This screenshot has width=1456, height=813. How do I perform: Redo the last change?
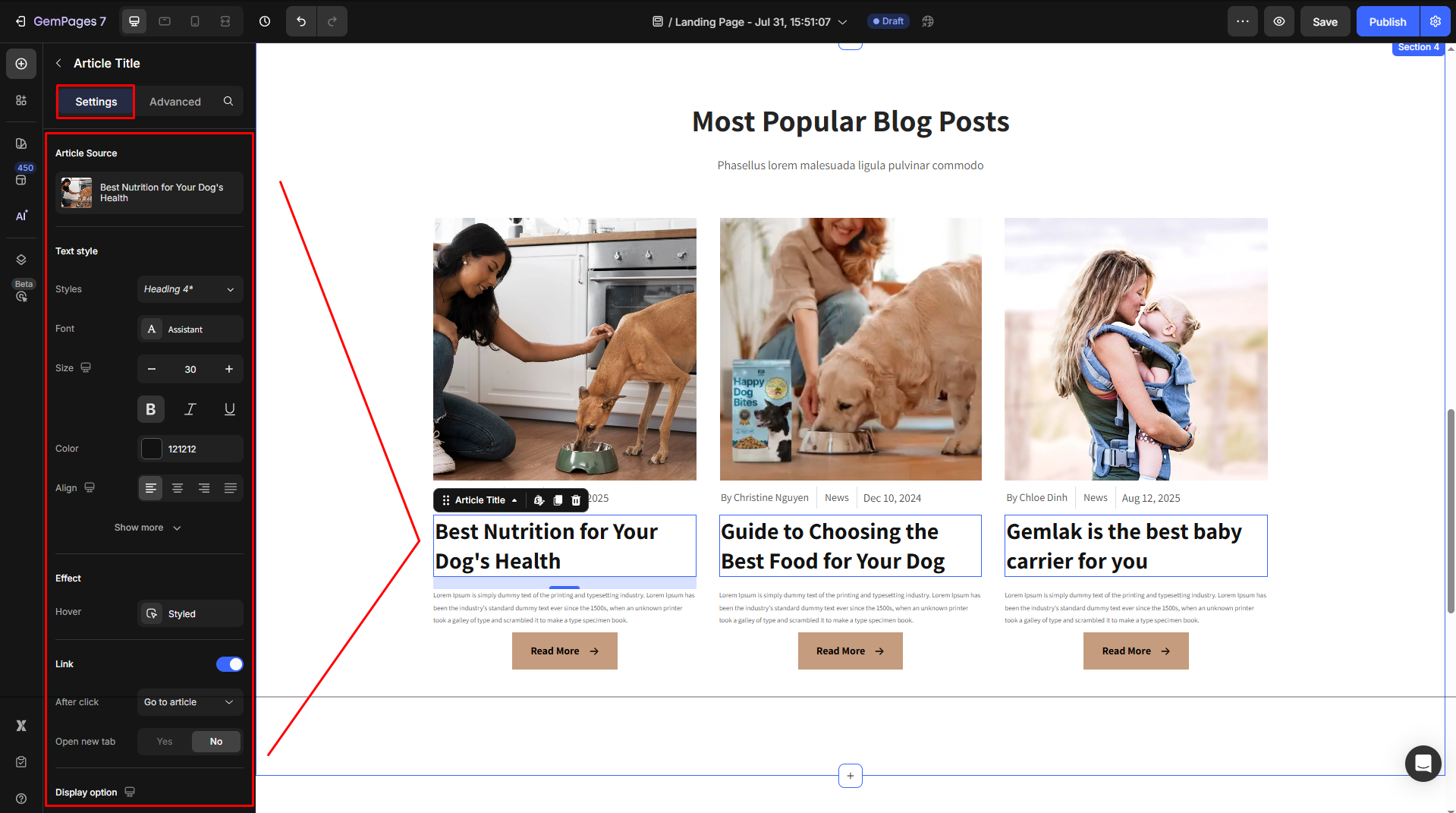click(x=332, y=21)
